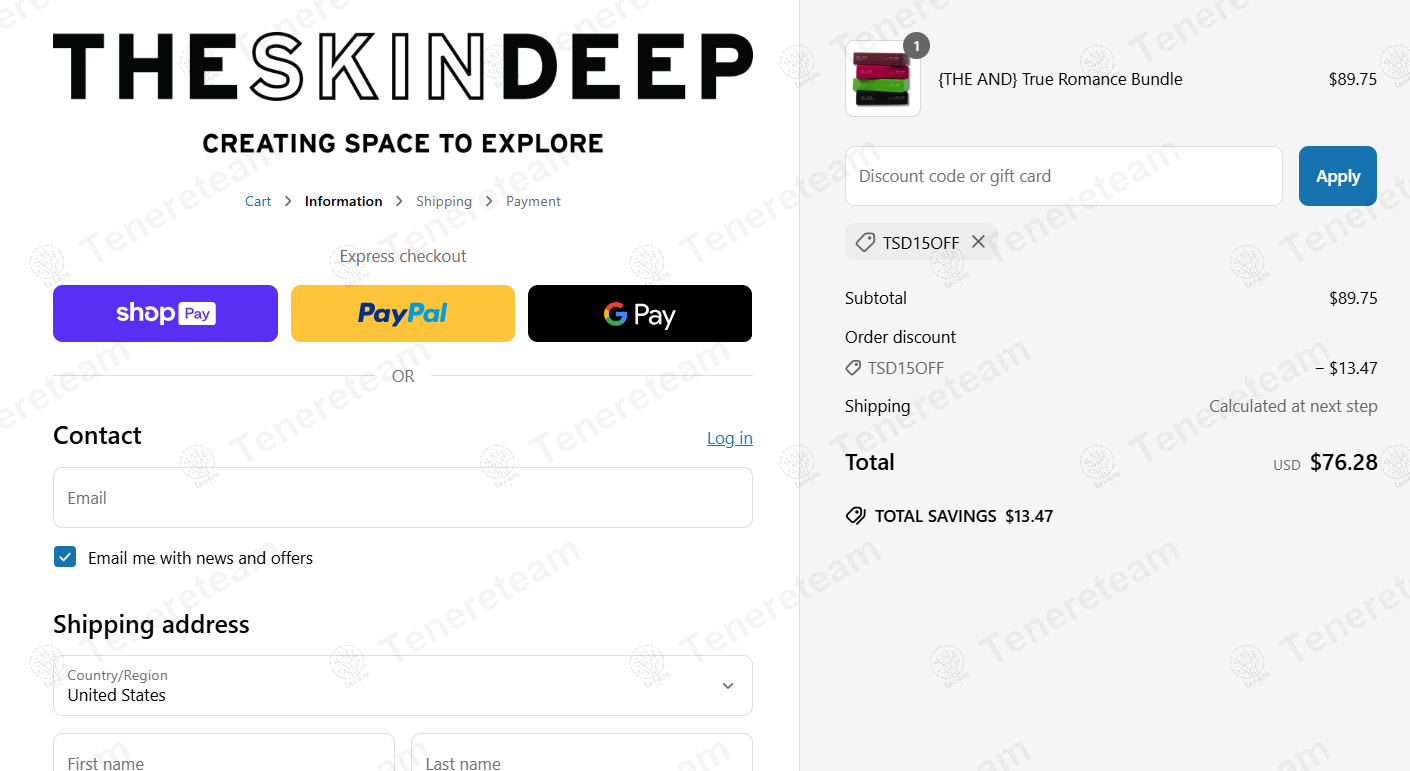The image size is (1410, 771).
Task: Focus the Discount code or gift card field
Action: (x=1064, y=176)
